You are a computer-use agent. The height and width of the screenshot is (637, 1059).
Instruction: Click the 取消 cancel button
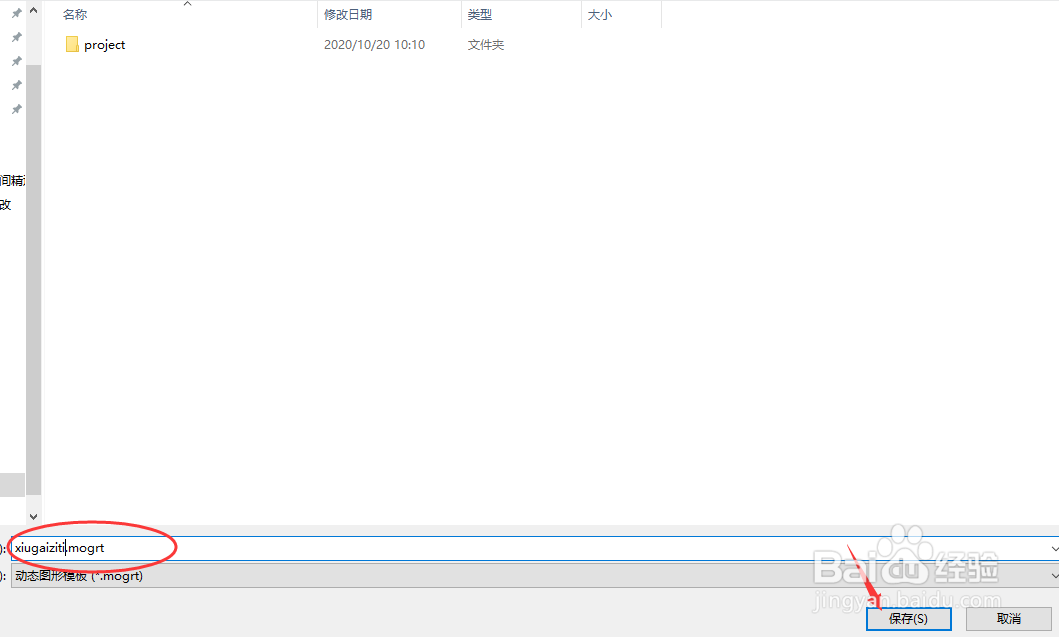(x=1010, y=618)
